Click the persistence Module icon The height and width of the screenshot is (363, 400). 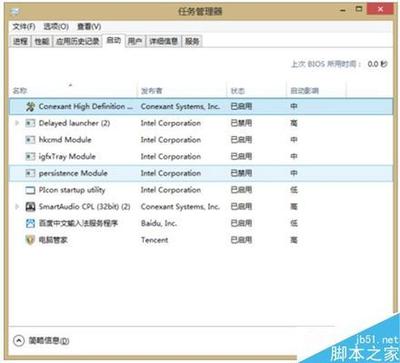pyautogui.click(x=30, y=173)
